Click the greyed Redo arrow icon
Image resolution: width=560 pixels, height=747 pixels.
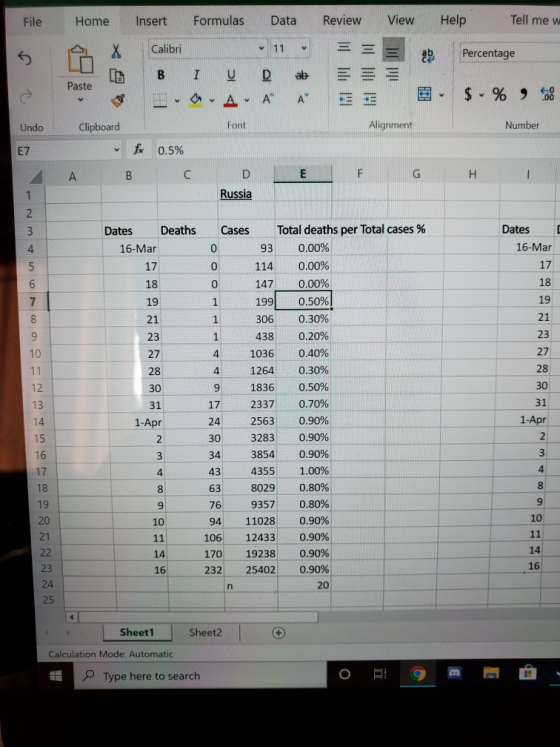[x=25, y=97]
